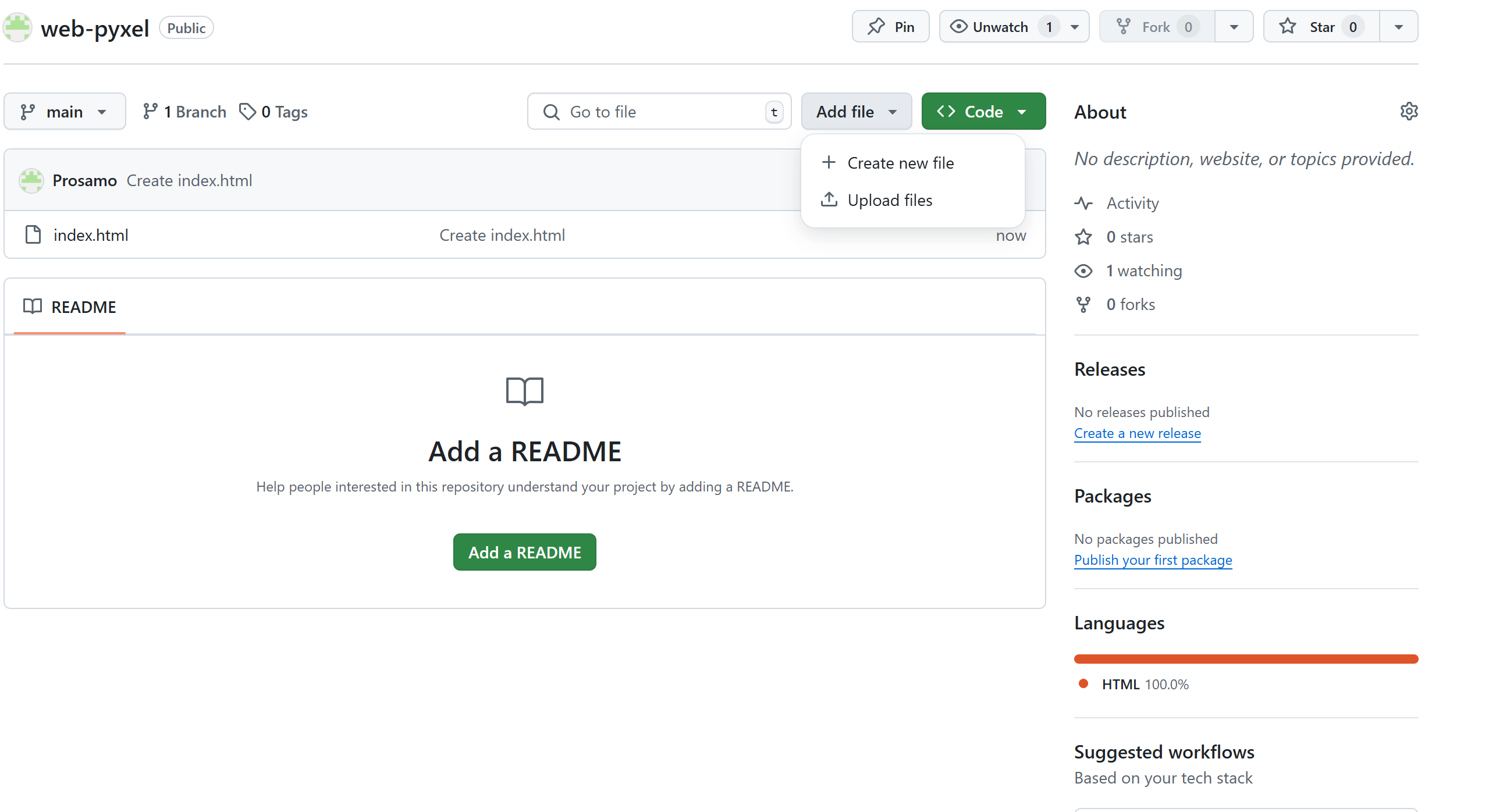Choose Upload files from the menu

click(889, 200)
